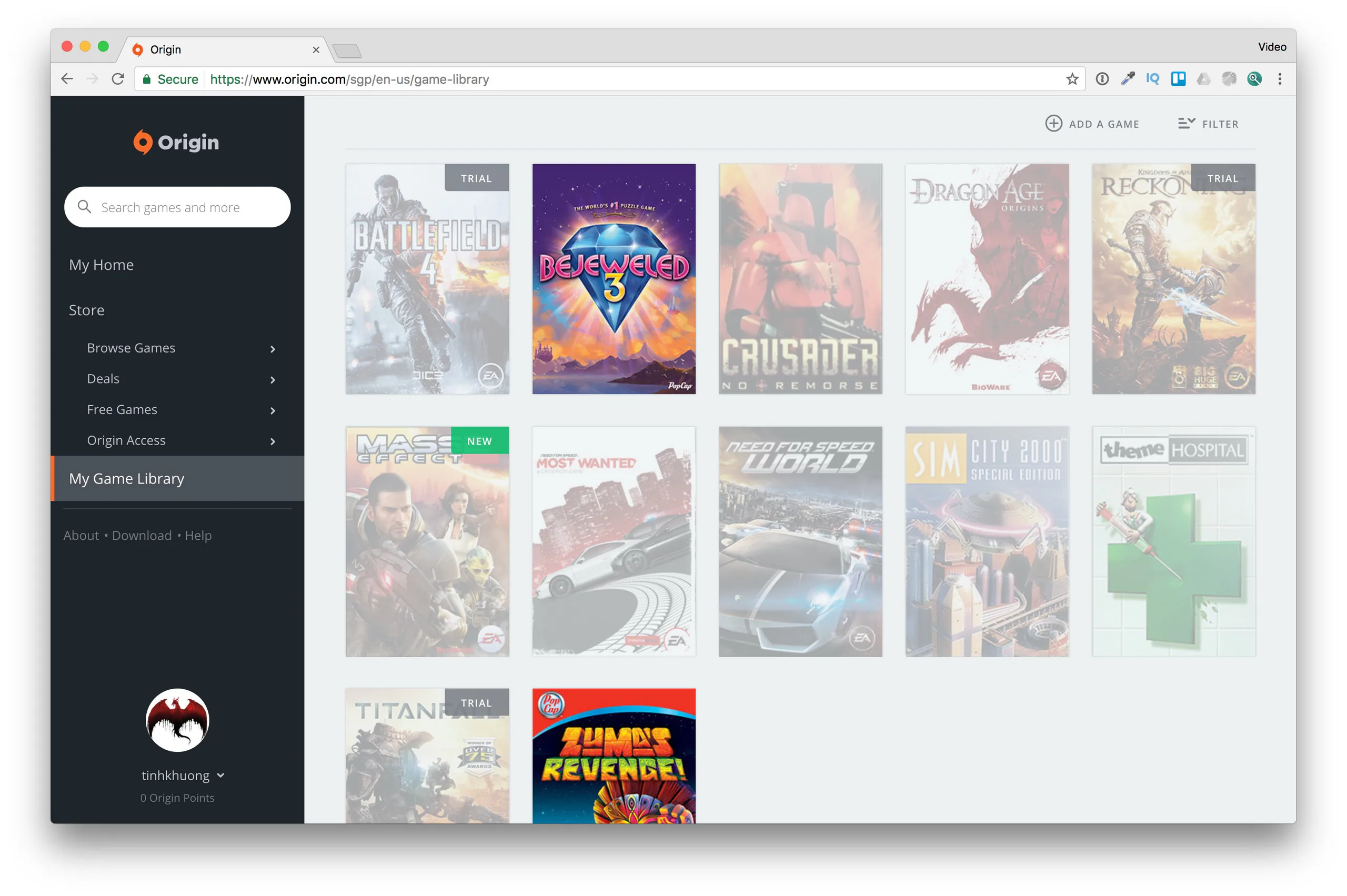The height and width of the screenshot is (896, 1347).
Task: Open the Trello extension icon
Action: (1178, 79)
